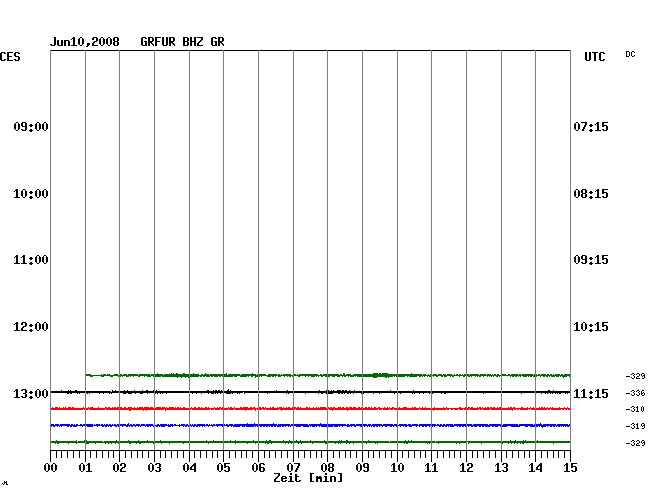Click minute label 12 on the time axis
This screenshot has width=650, height=494.
coord(466,468)
